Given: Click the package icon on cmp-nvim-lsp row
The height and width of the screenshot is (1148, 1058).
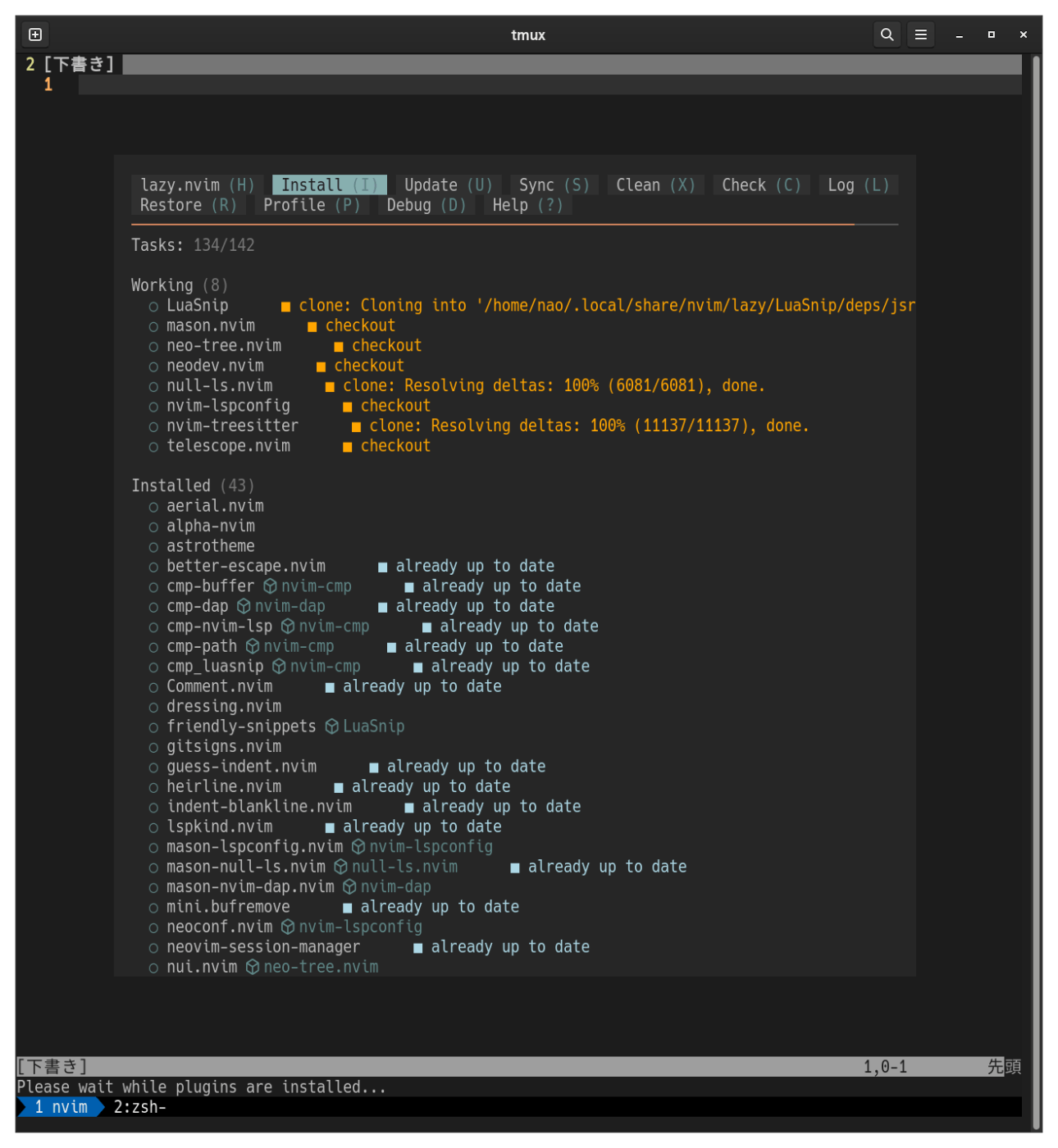Looking at the screenshot, I should [x=288, y=626].
